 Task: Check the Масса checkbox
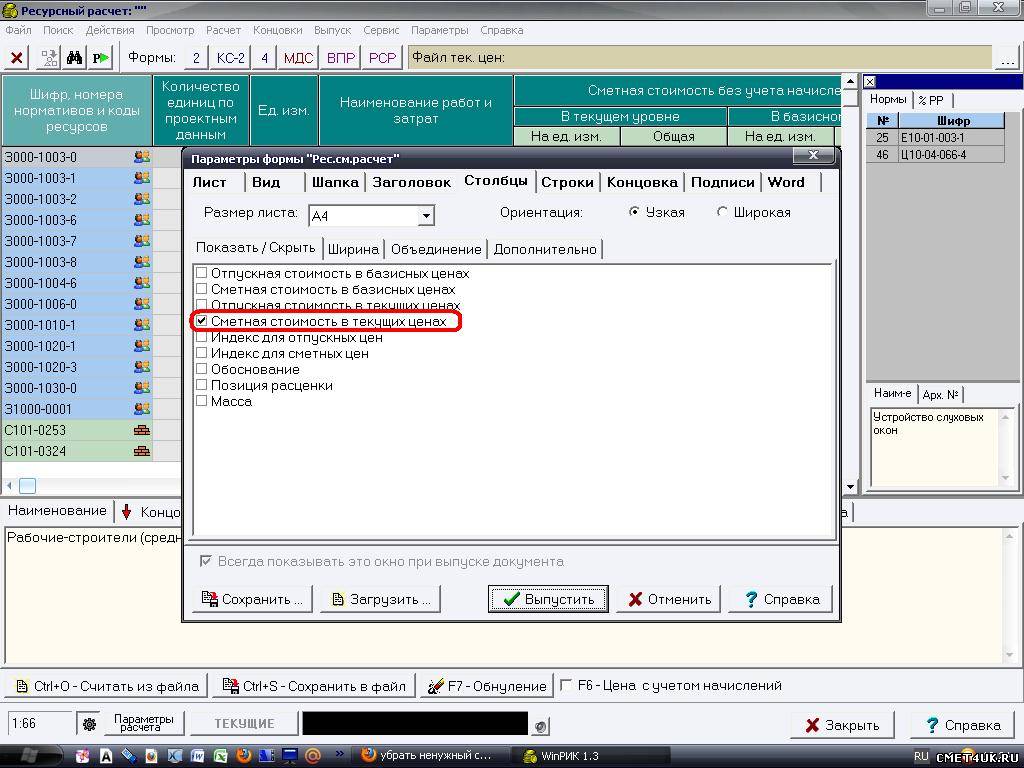click(202, 401)
